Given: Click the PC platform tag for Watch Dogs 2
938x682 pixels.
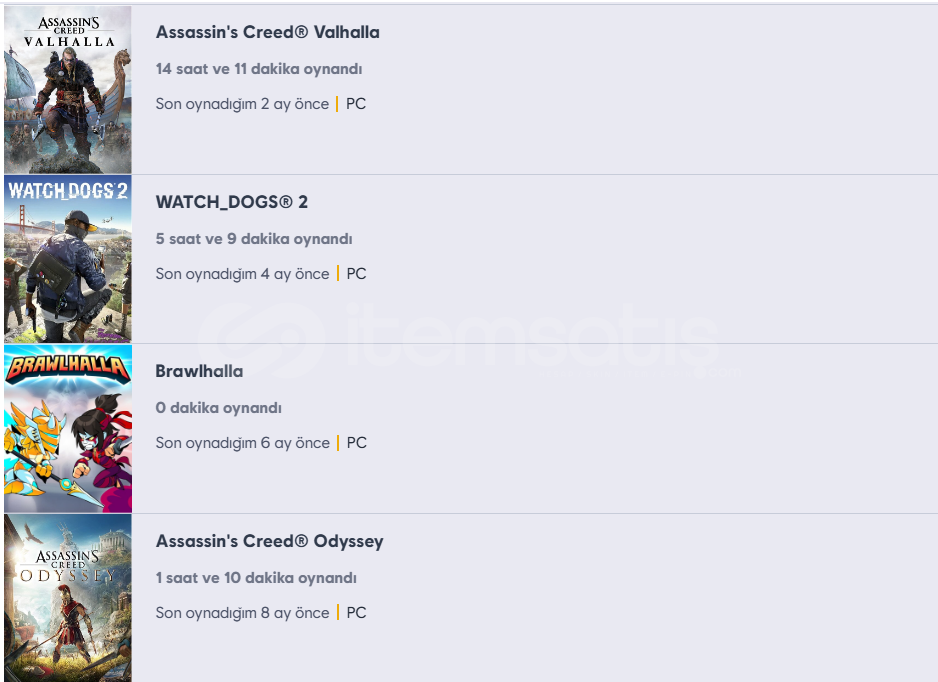Looking at the screenshot, I should [357, 274].
